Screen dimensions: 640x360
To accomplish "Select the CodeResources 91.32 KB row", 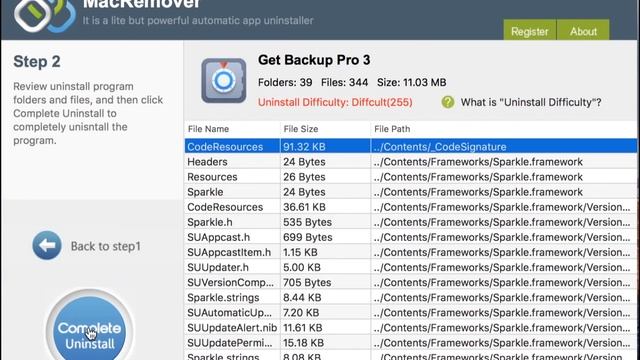I will pyautogui.click(x=411, y=147).
